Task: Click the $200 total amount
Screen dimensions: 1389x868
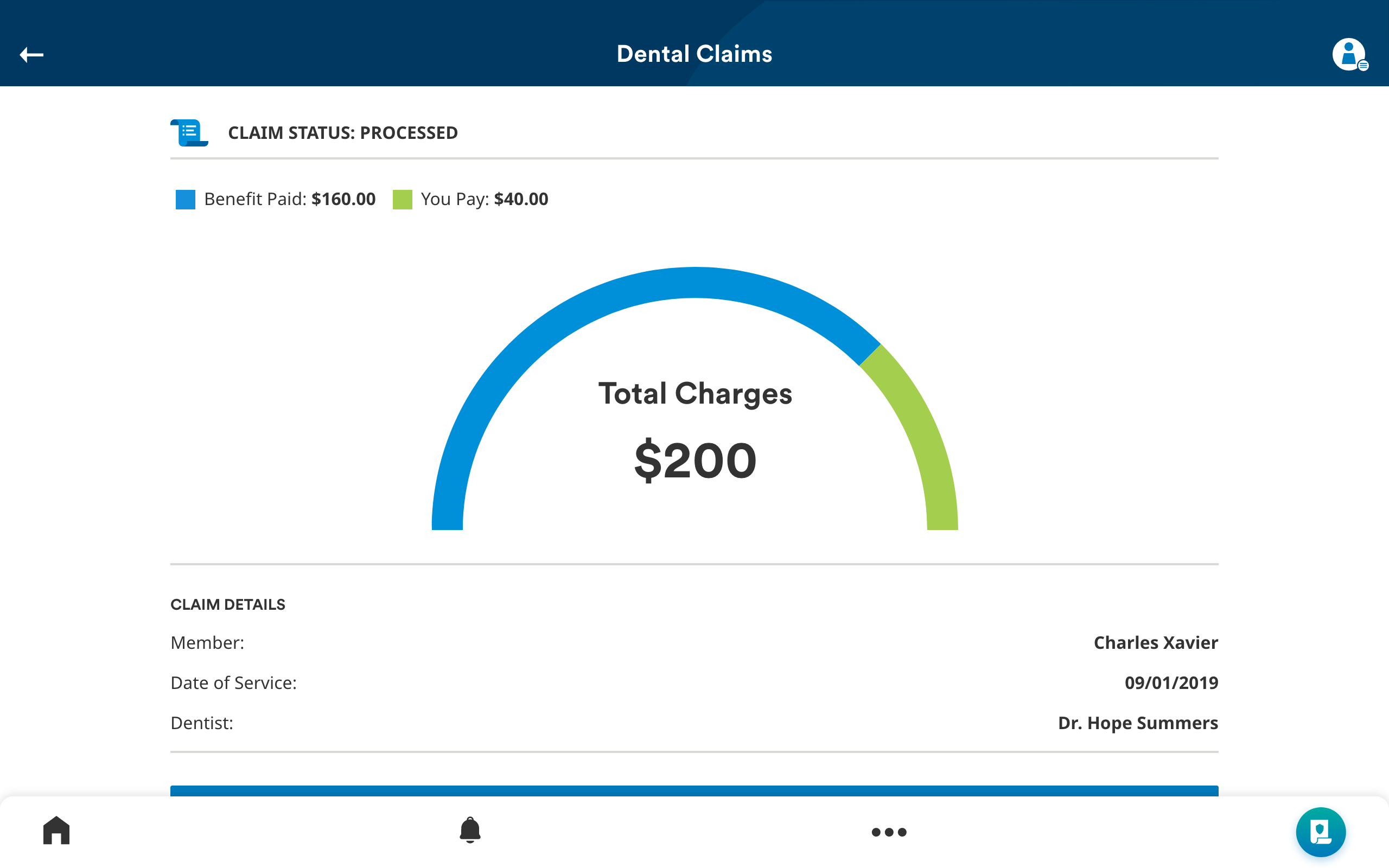Action: tap(695, 461)
